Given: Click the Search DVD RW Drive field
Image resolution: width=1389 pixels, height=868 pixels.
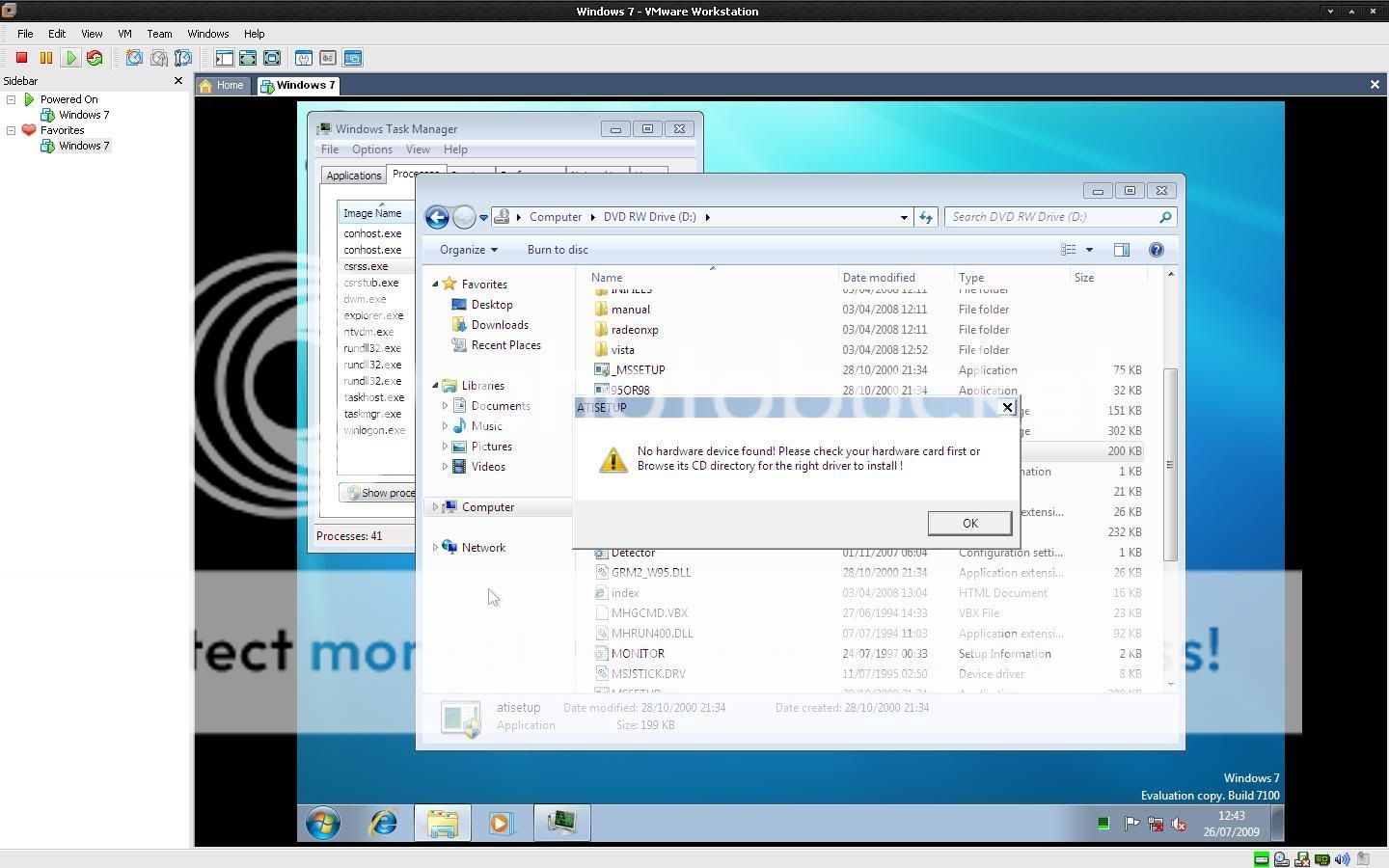Looking at the screenshot, I should click(1059, 217).
